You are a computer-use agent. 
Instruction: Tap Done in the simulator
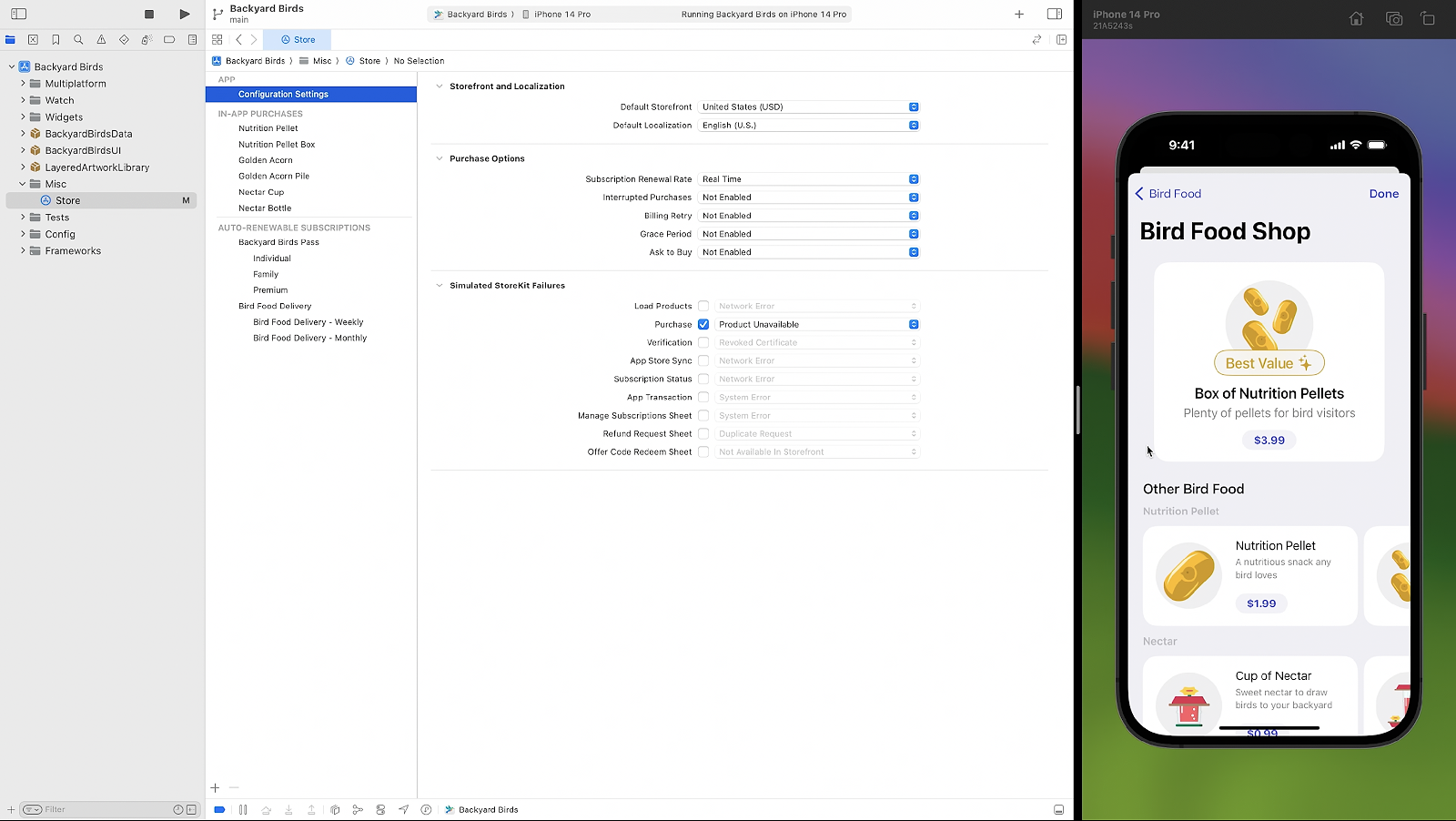point(1383,194)
